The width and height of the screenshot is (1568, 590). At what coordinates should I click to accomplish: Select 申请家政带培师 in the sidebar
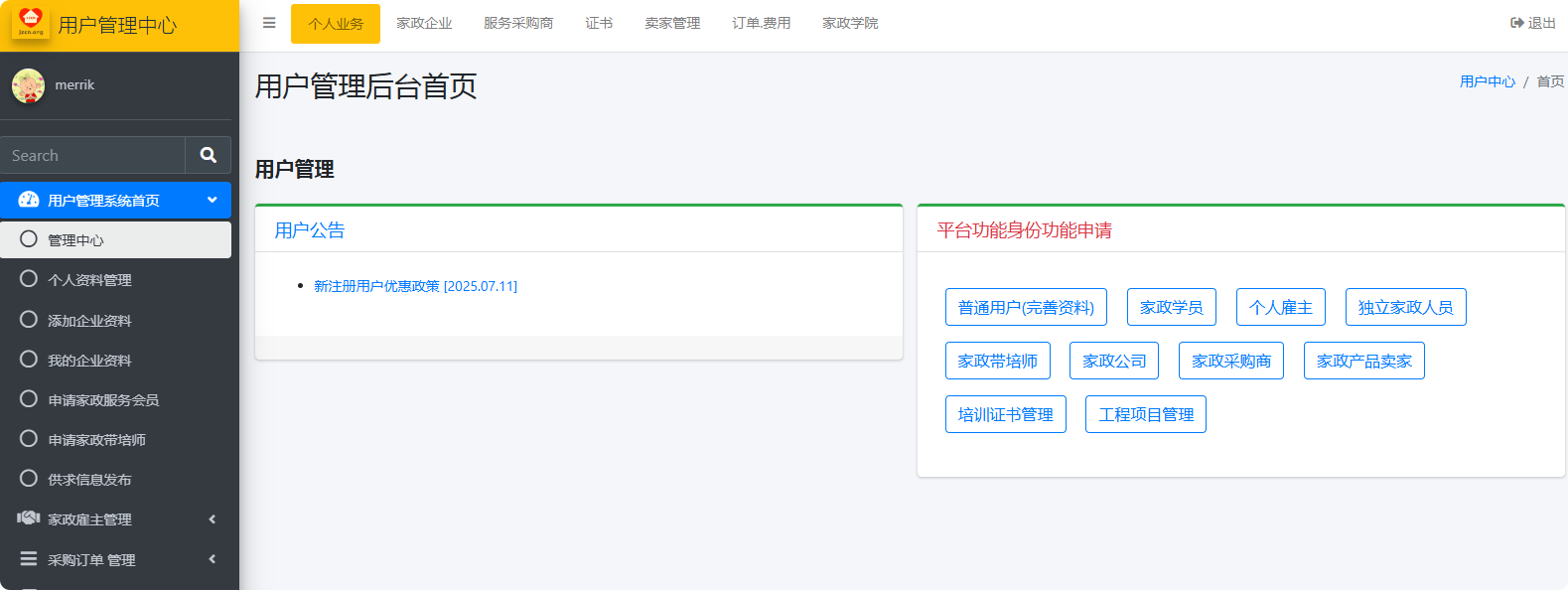coord(115,439)
